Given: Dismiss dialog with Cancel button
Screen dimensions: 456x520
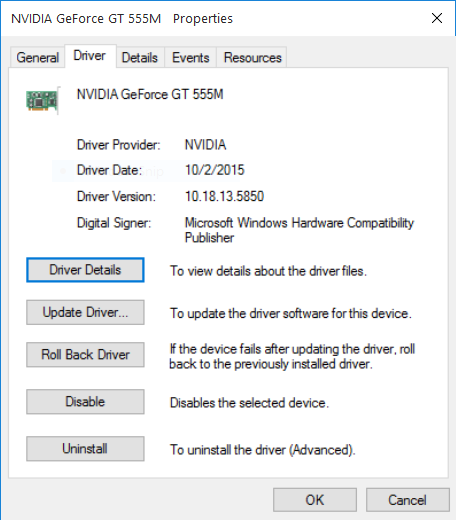Looking at the screenshot, I should pos(408,500).
